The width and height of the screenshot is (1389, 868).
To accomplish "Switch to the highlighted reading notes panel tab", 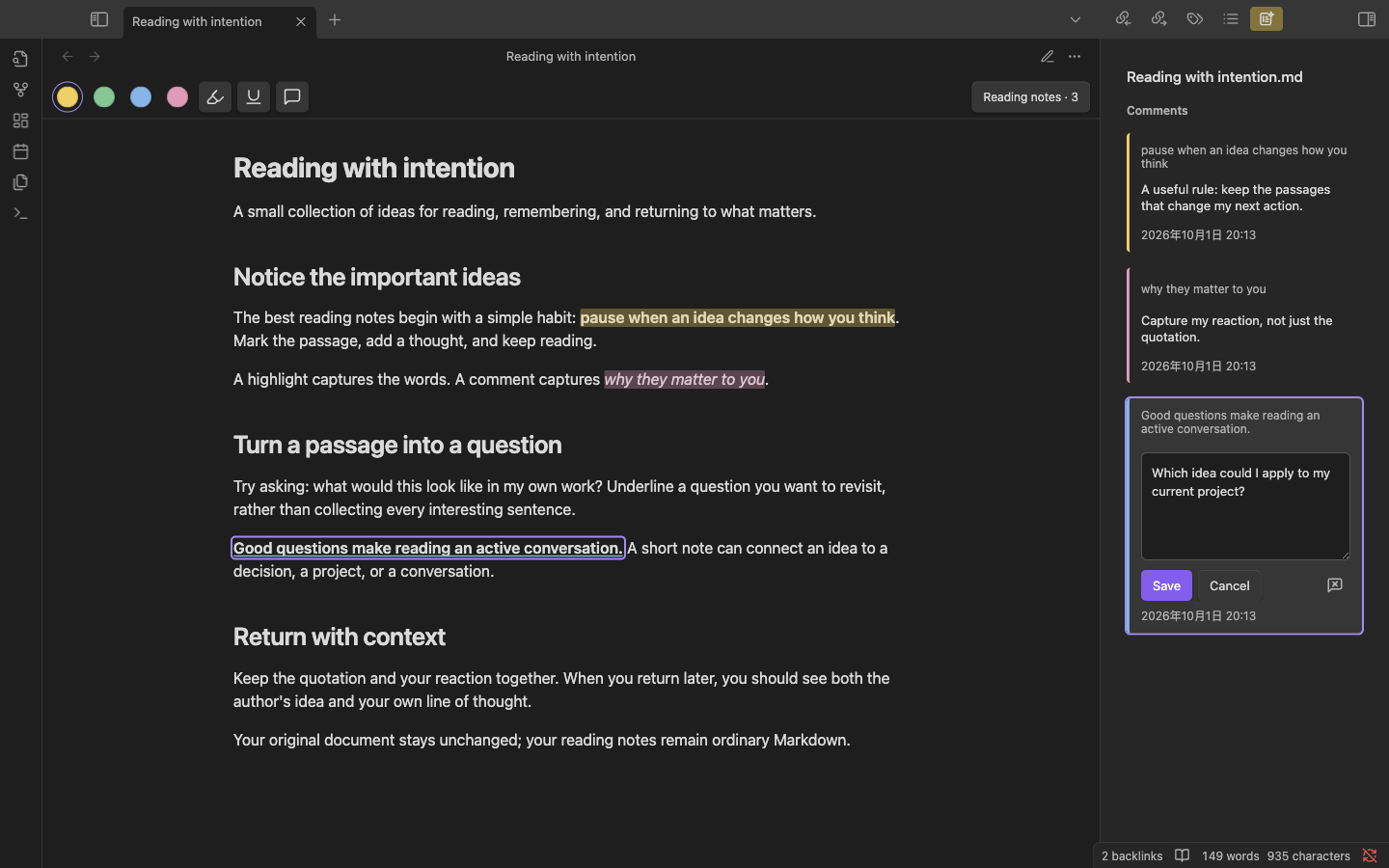I will [x=1266, y=19].
